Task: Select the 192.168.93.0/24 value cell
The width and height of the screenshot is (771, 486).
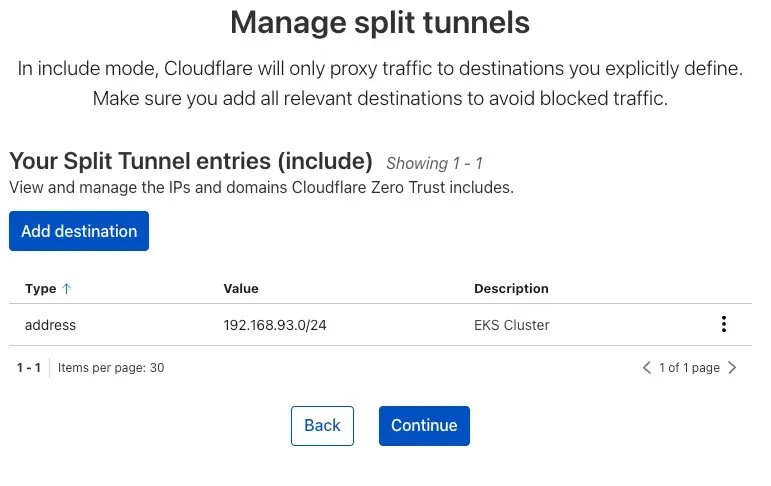Action: [x=274, y=325]
